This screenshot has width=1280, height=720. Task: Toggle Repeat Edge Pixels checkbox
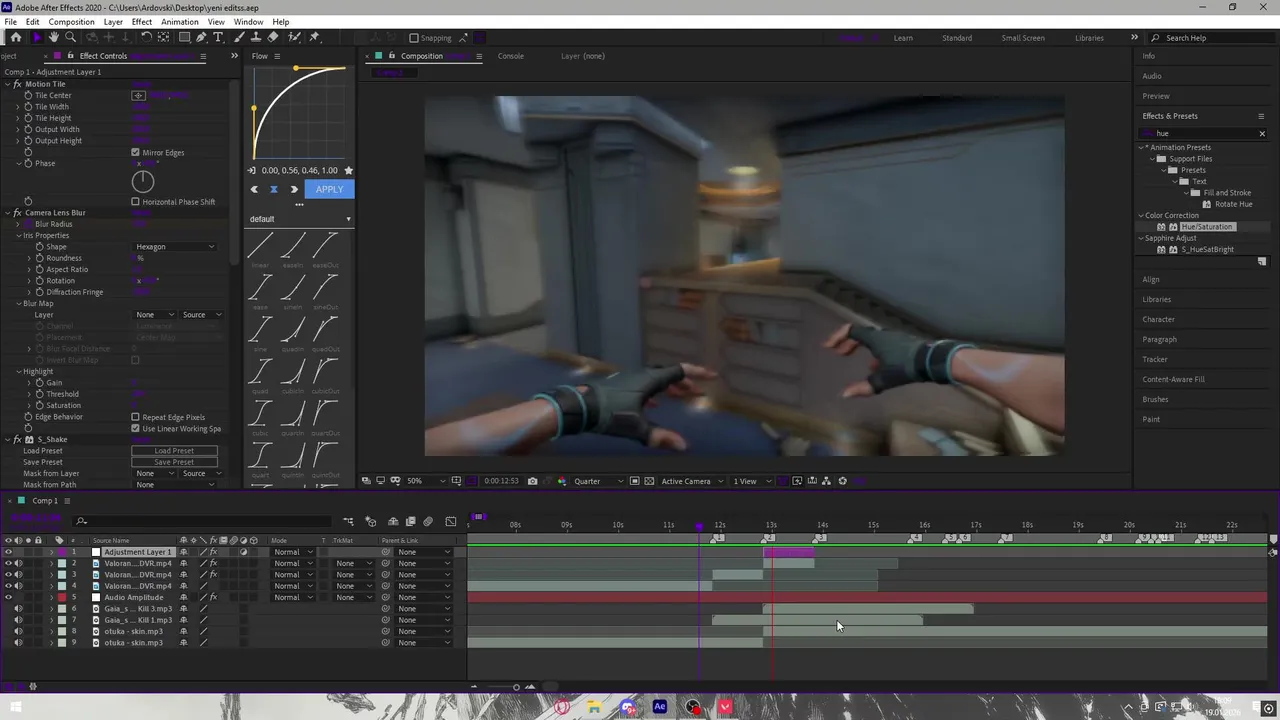135,417
